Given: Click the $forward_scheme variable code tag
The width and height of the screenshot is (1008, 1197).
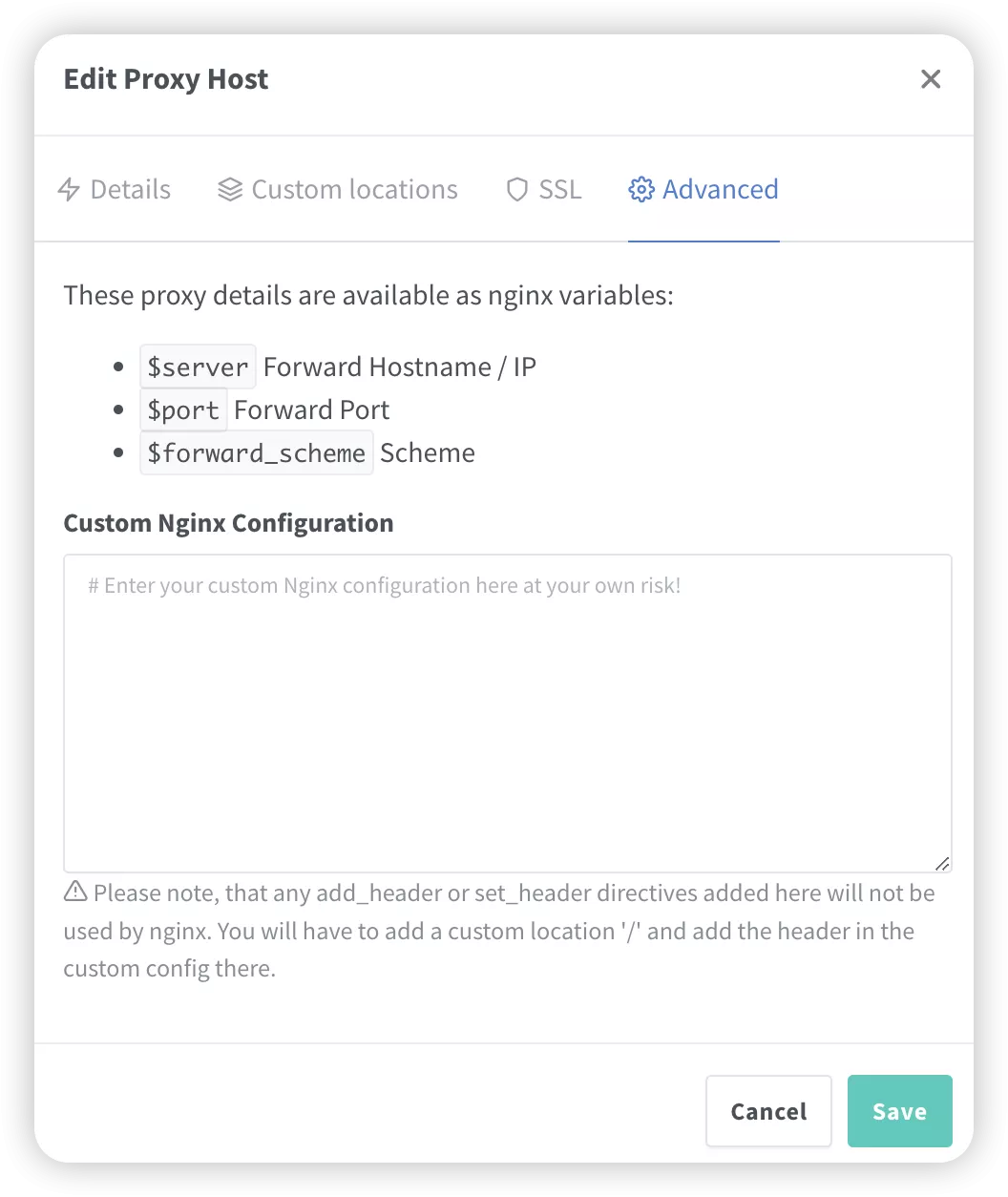Looking at the screenshot, I should pyautogui.click(x=256, y=452).
